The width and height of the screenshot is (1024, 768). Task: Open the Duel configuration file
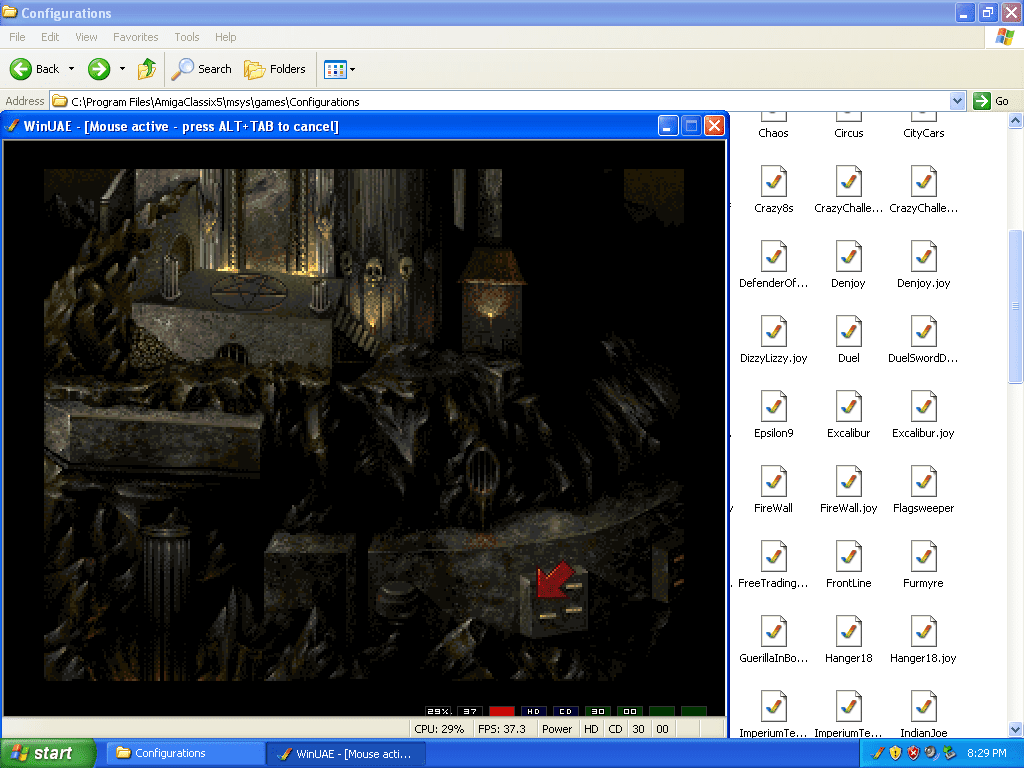pyautogui.click(x=848, y=332)
